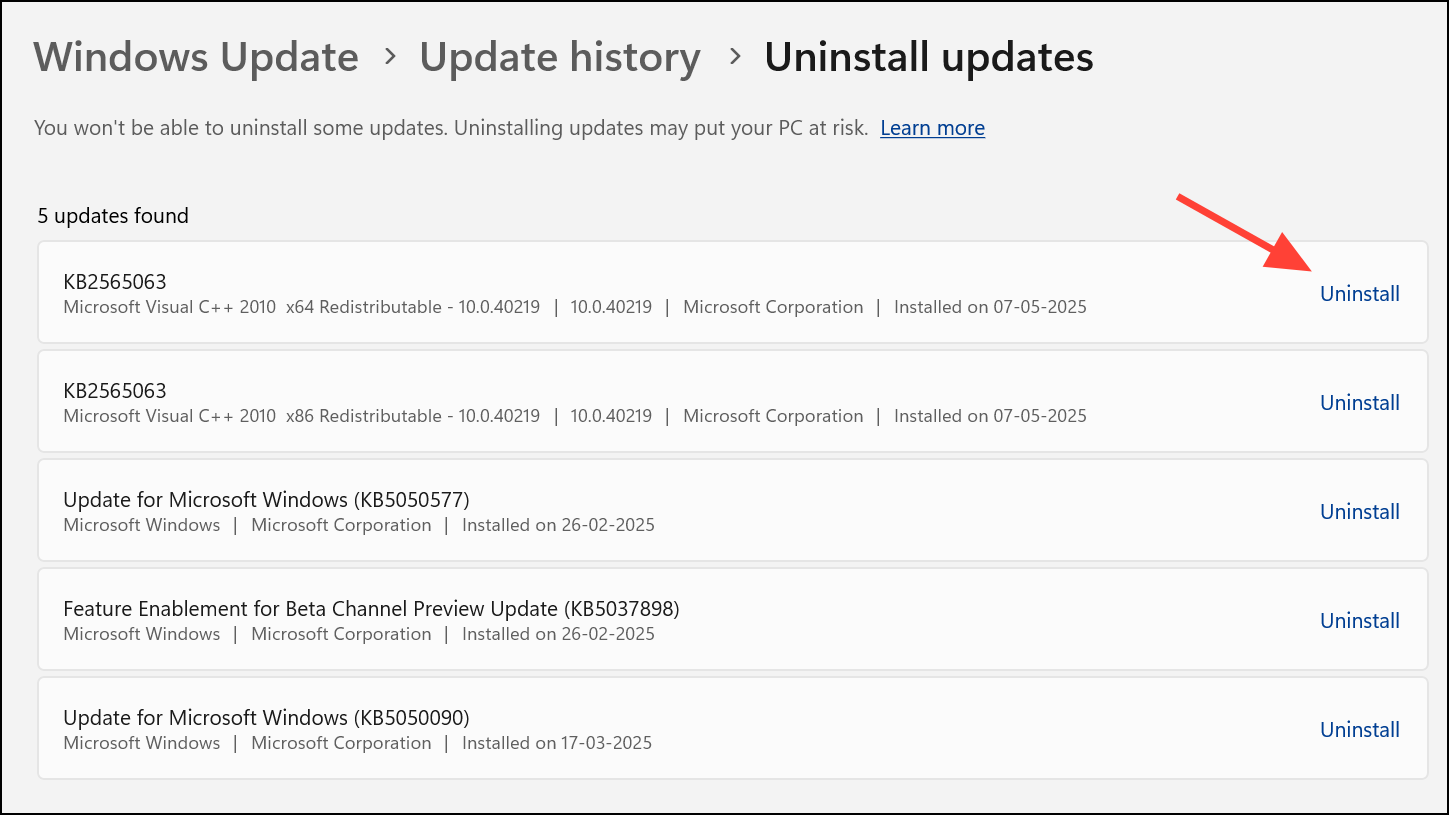Open the Update history breadcrumb
This screenshot has width=1449, height=815.
click(560, 57)
